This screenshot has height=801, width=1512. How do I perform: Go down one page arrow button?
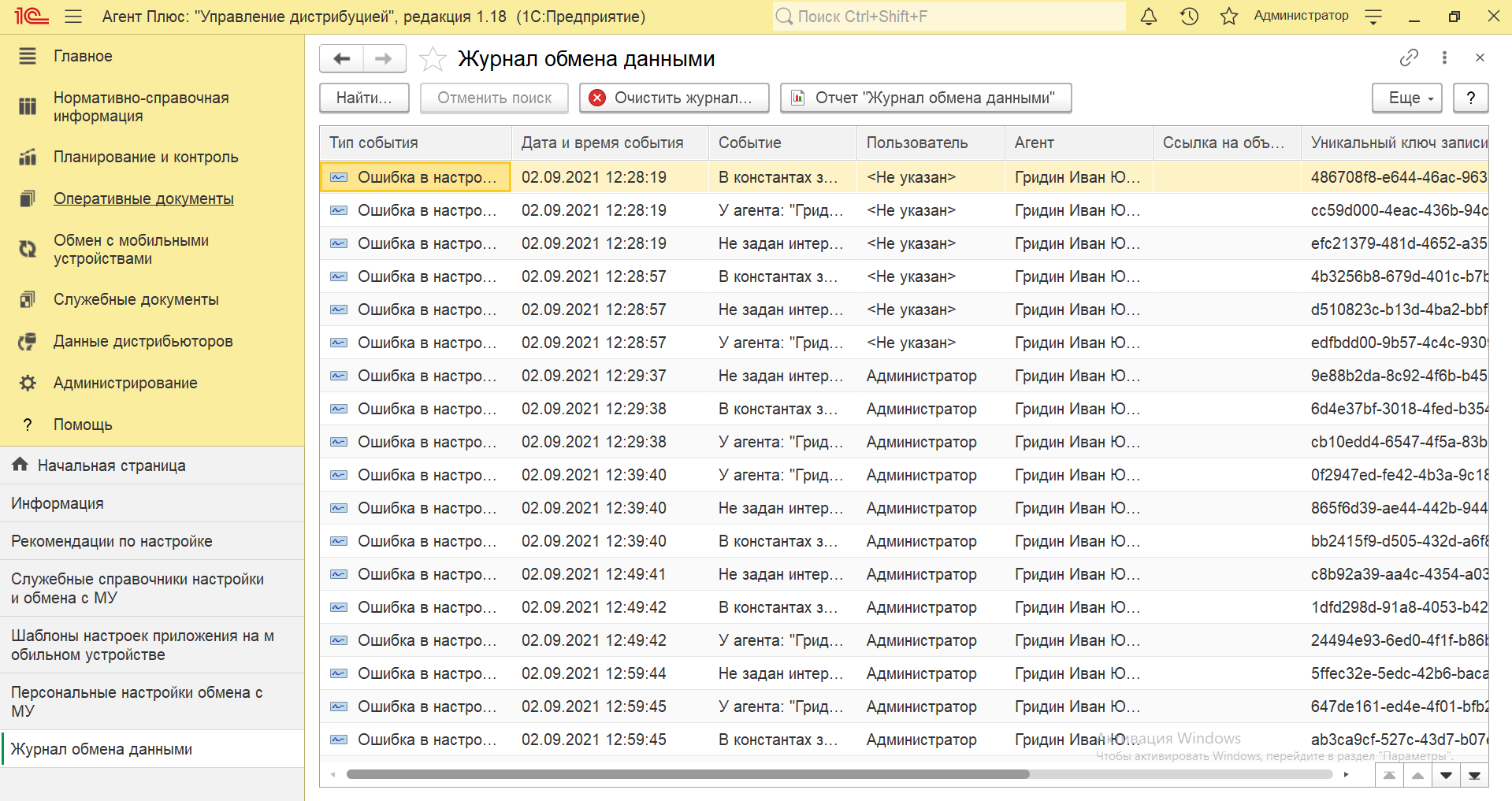pos(1446,776)
